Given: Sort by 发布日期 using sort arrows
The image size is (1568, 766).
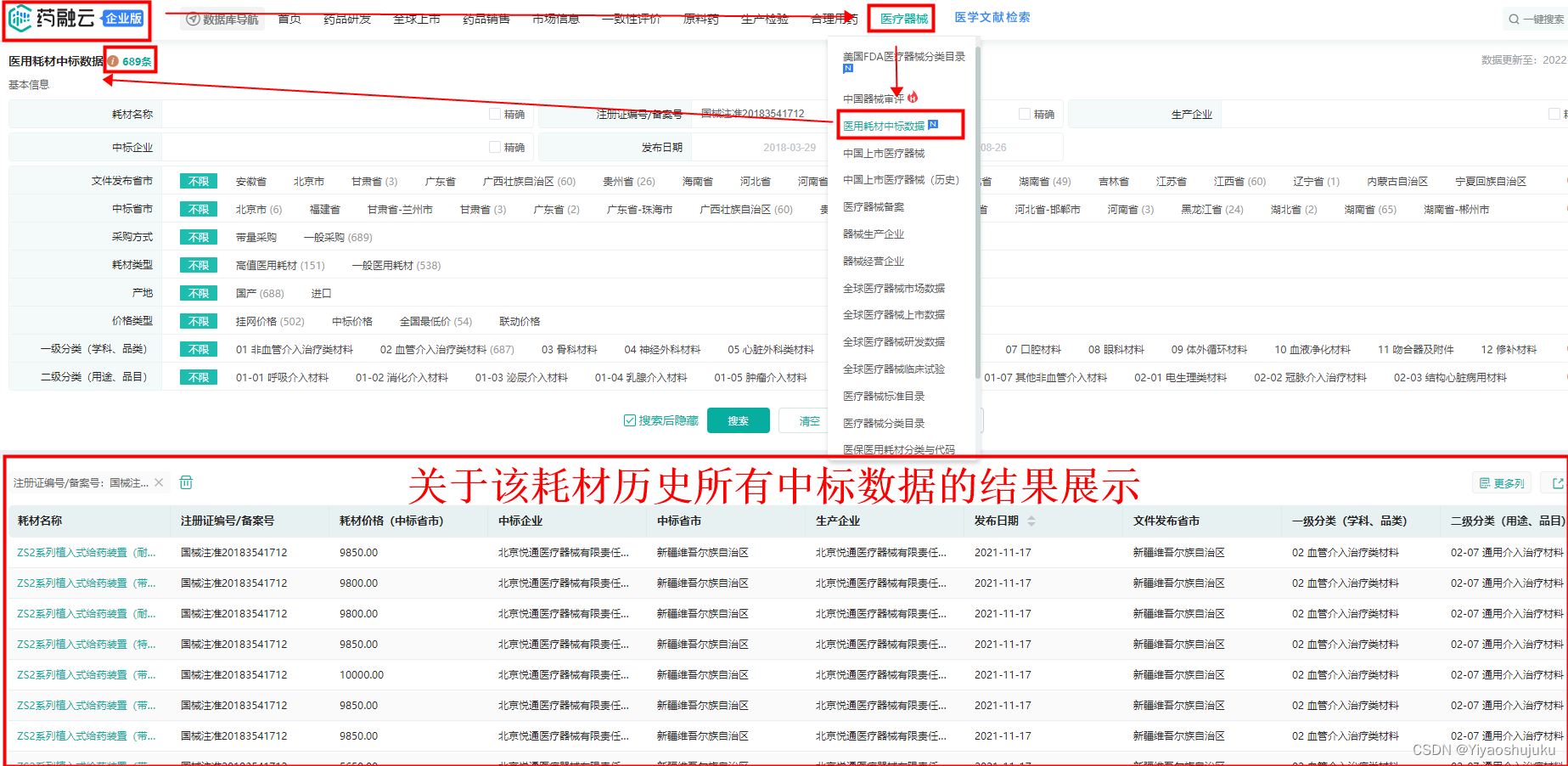Looking at the screenshot, I should [1031, 521].
